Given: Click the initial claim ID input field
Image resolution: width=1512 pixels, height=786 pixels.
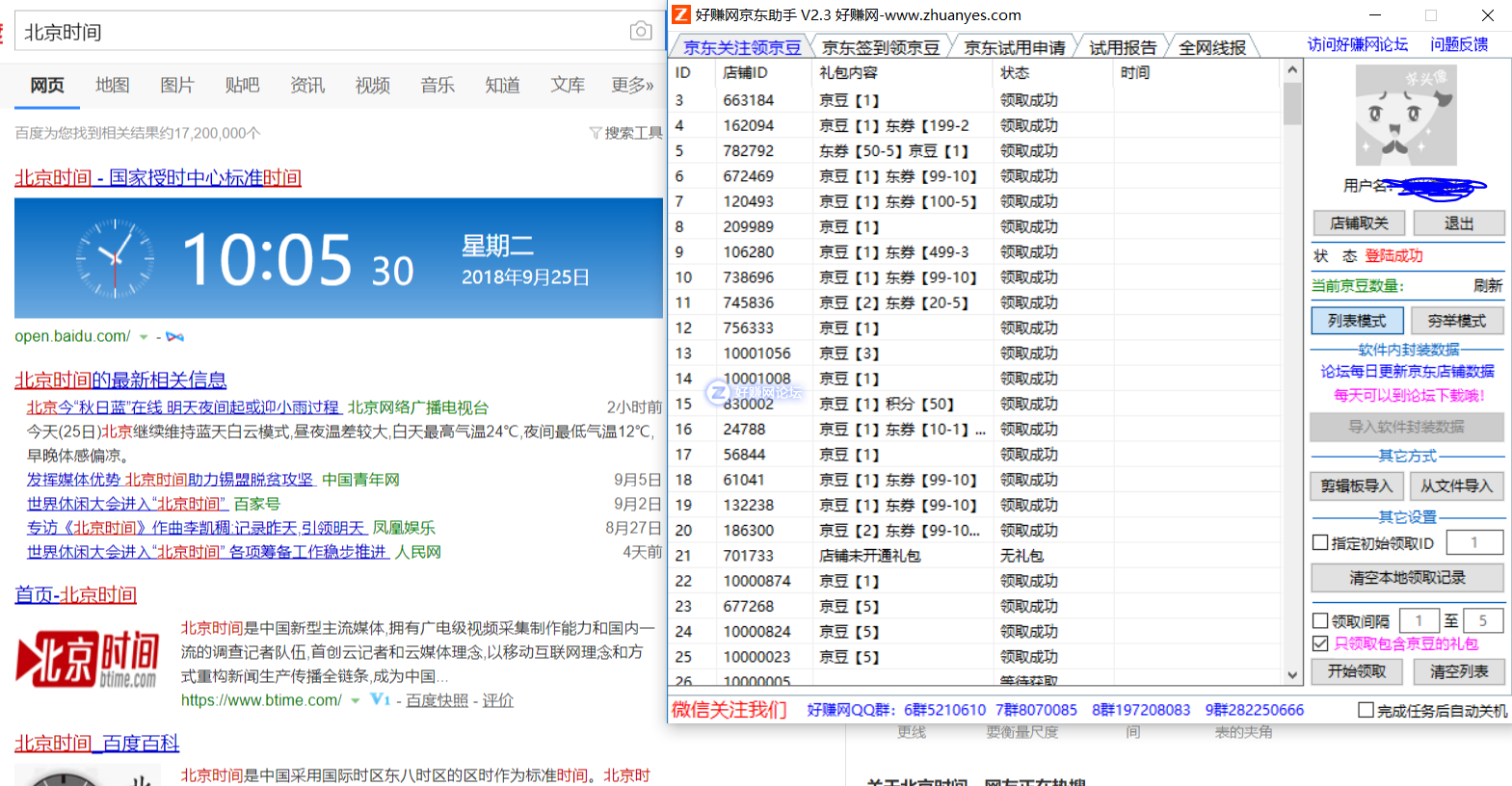Looking at the screenshot, I should pos(1474,542).
